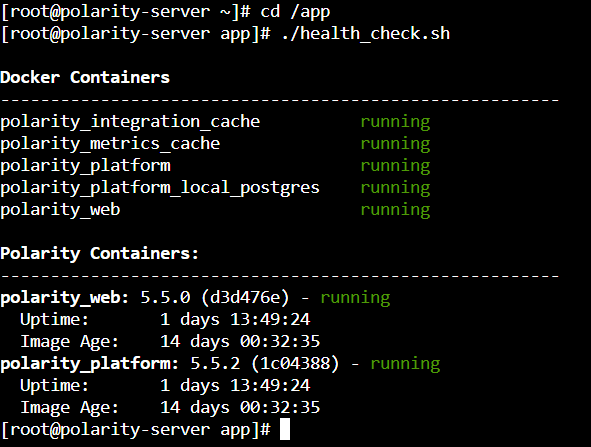Viewport: 591px width, 447px height.
Task: Click the 'cd /app' command text
Action: [x=295, y=12]
